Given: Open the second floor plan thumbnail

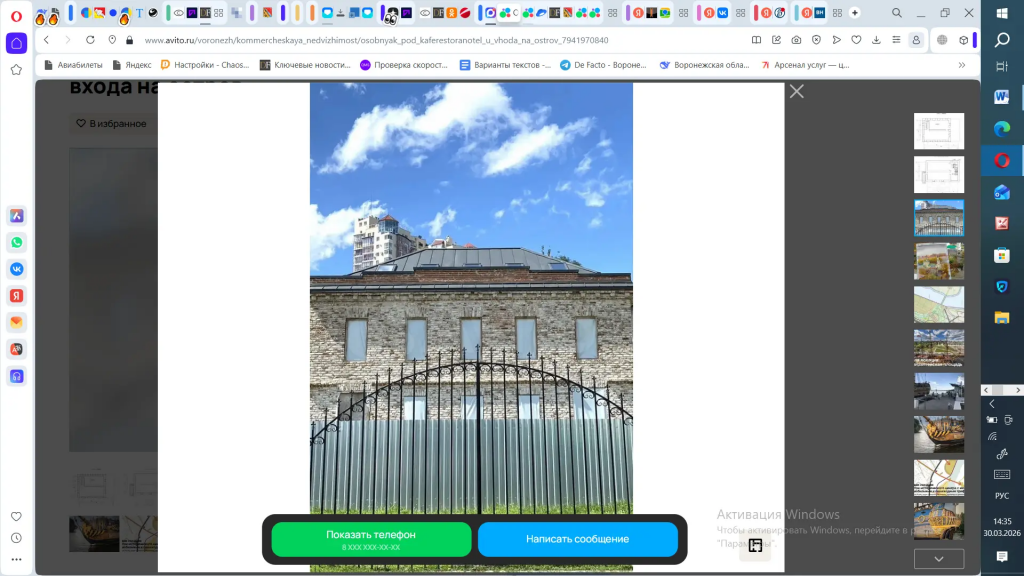Looking at the screenshot, I should [x=938, y=174].
